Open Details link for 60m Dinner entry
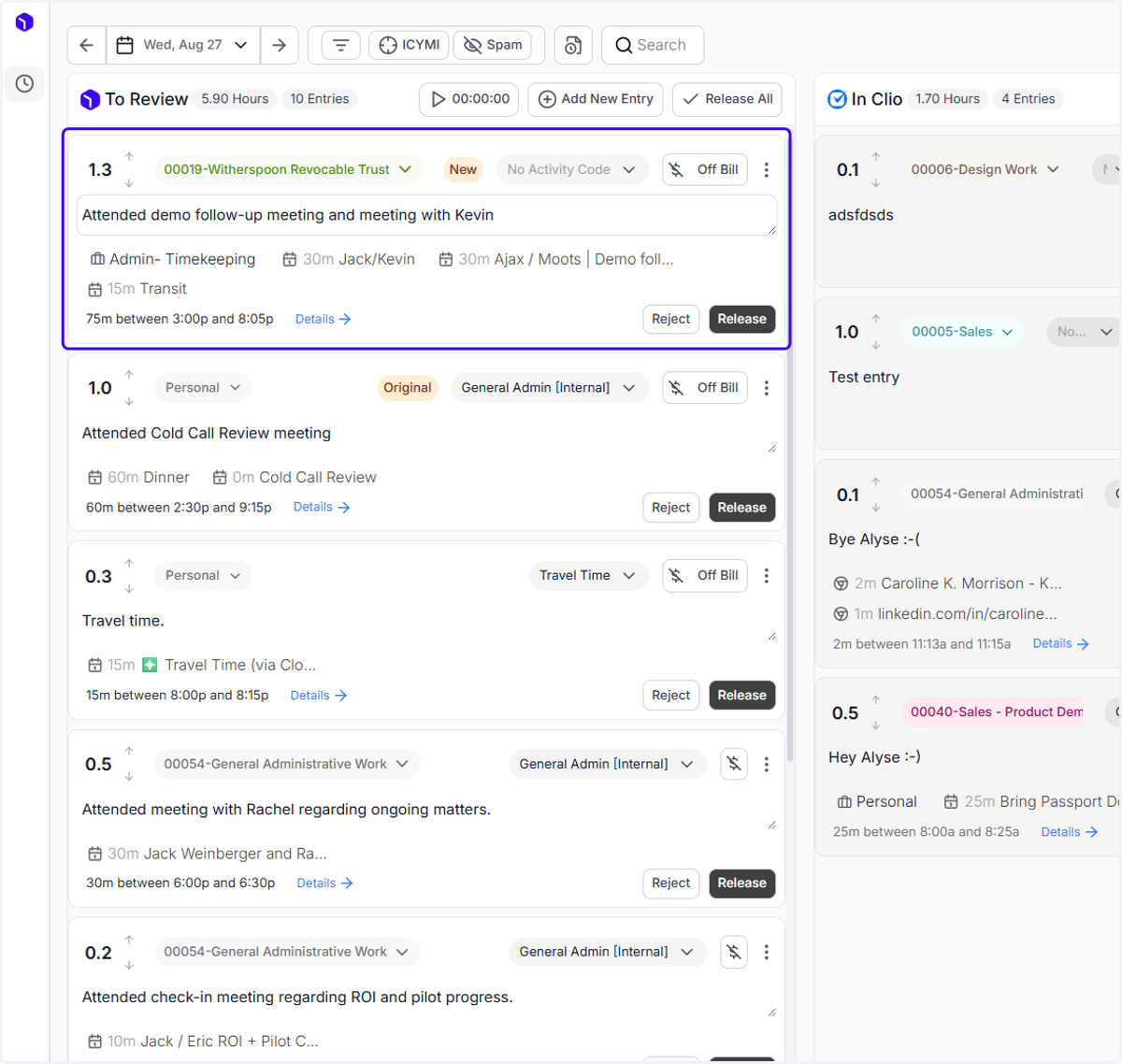Screen dimensions: 1122x1064 [322, 508]
